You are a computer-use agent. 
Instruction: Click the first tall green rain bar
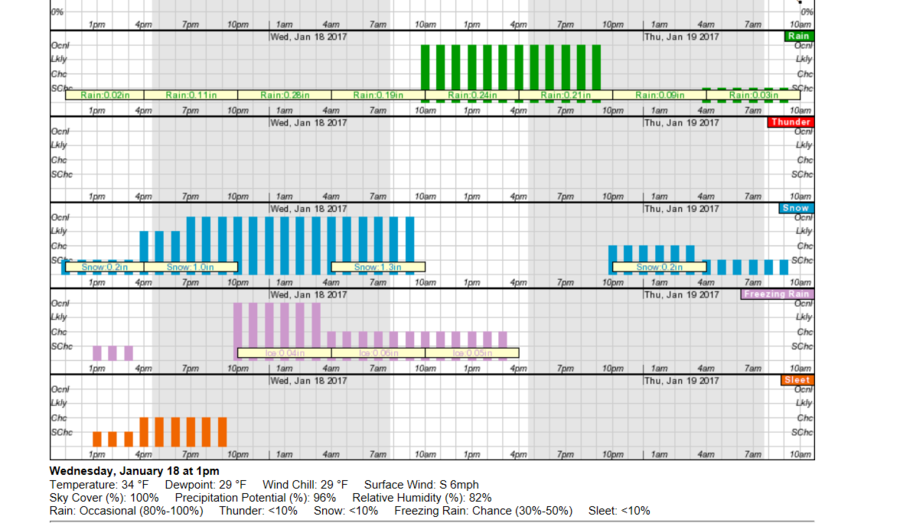tap(426, 70)
